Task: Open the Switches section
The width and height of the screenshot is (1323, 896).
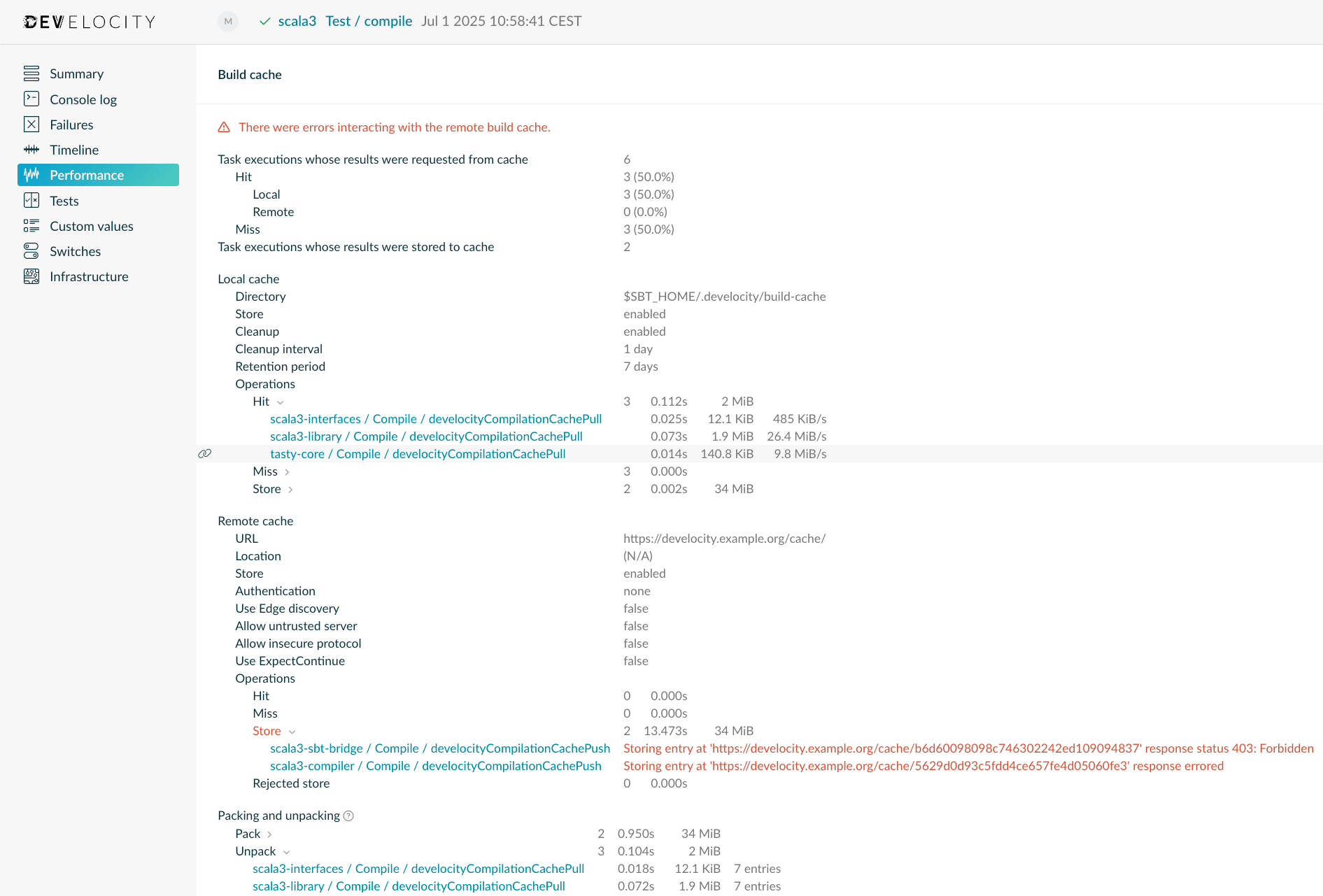Action: click(75, 251)
